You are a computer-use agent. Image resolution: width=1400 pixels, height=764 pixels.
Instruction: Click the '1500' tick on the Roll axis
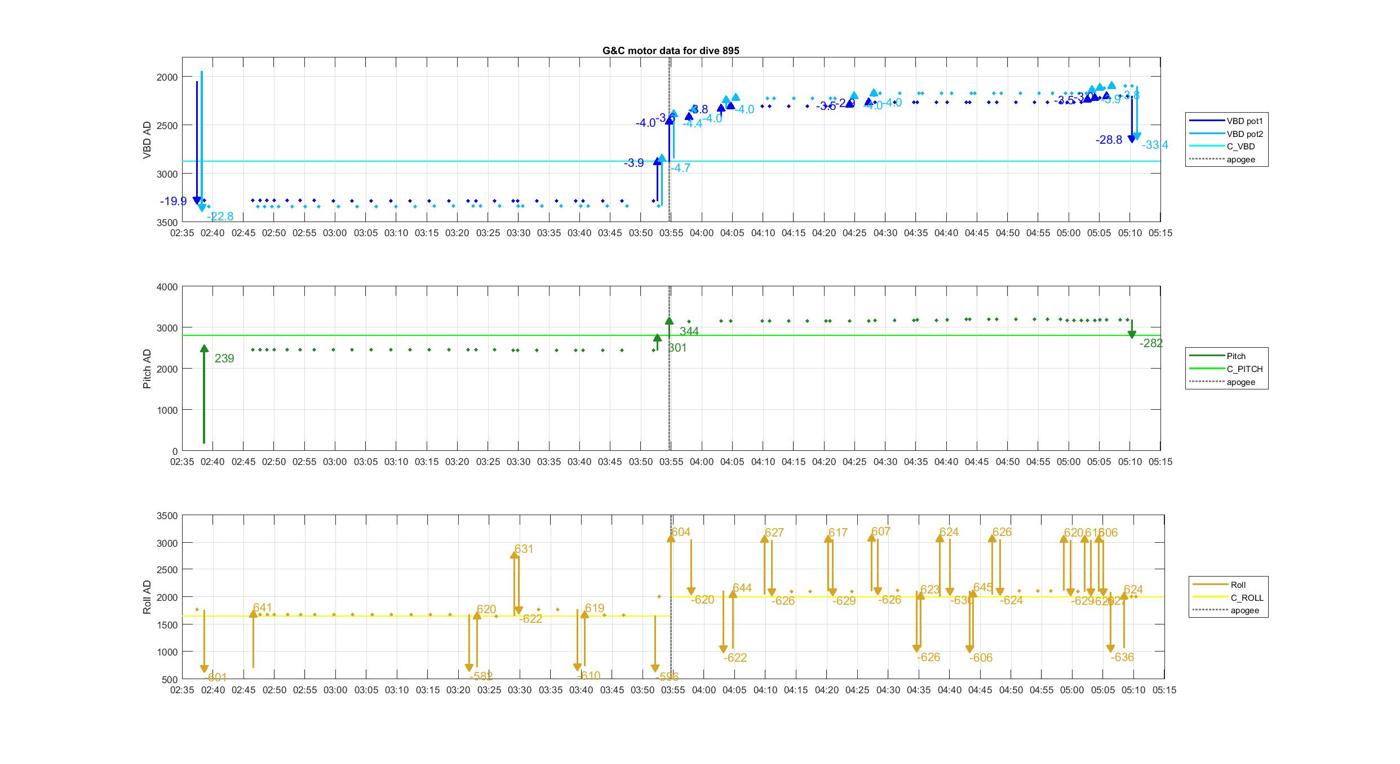pyautogui.click(x=167, y=625)
